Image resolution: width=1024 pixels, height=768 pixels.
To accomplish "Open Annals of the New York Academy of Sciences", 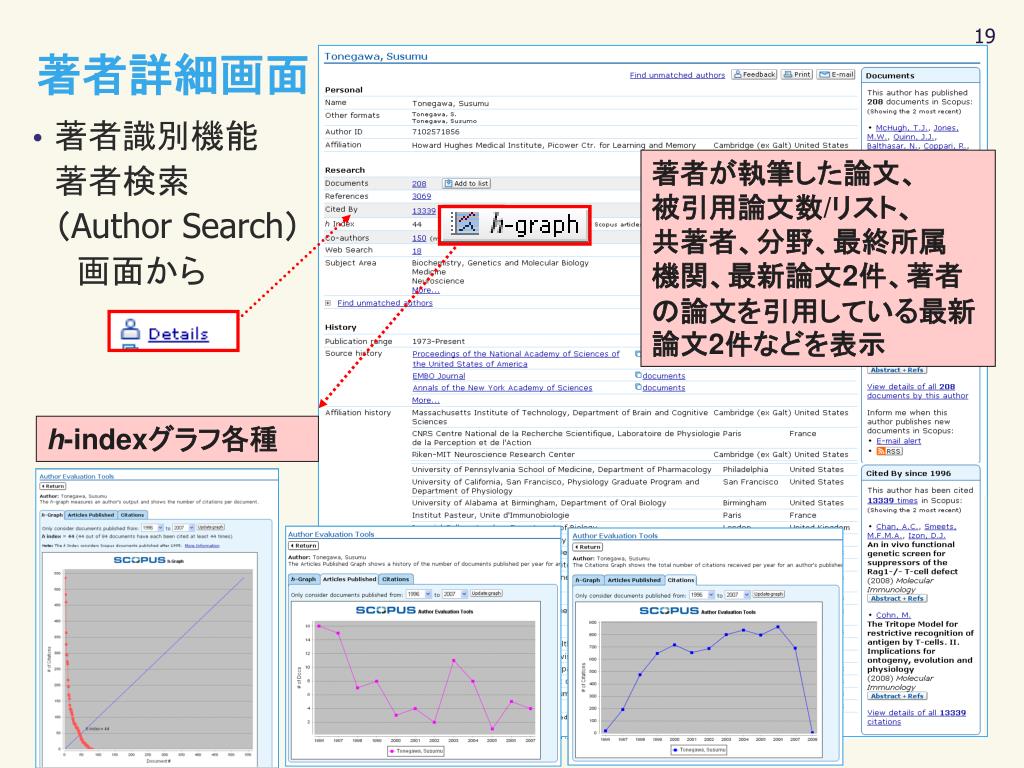I will [x=502, y=388].
